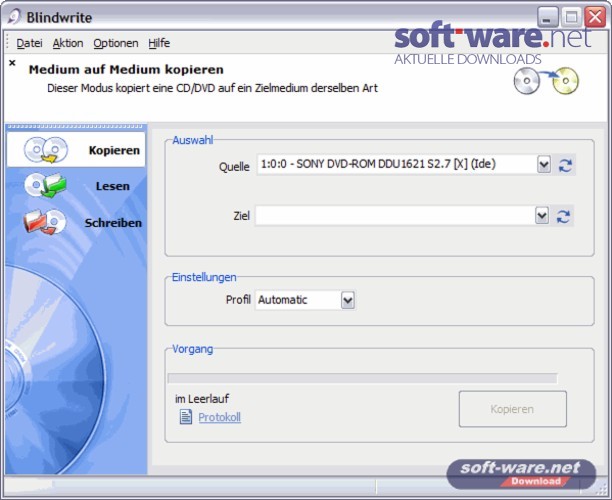Click the 'Medium auf Medium kopieren' heading
The height and width of the screenshot is (500, 612).
point(126,69)
